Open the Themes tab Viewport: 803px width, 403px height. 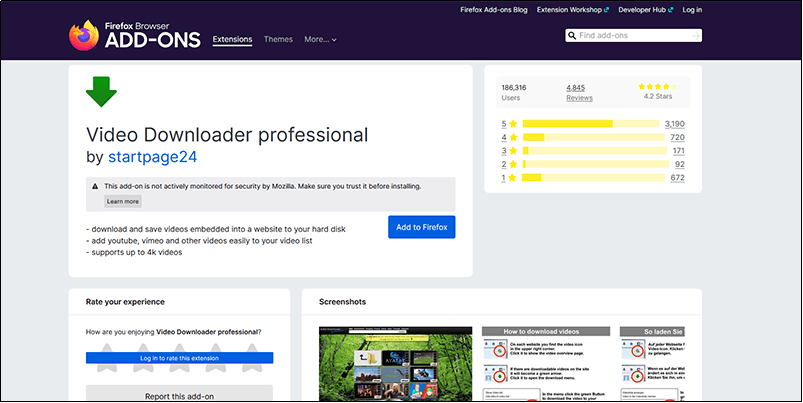point(278,39)
